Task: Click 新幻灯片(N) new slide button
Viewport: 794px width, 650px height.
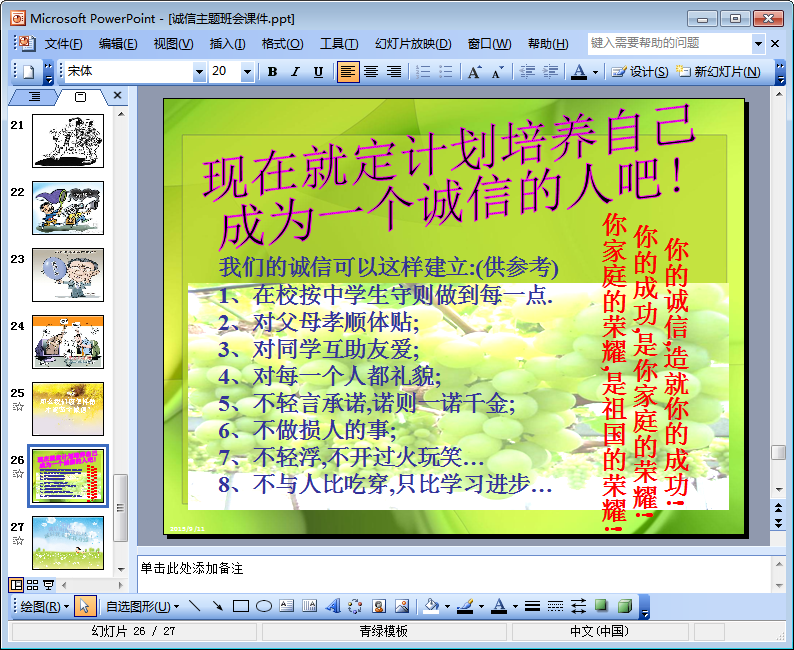Action: [719, 72]
